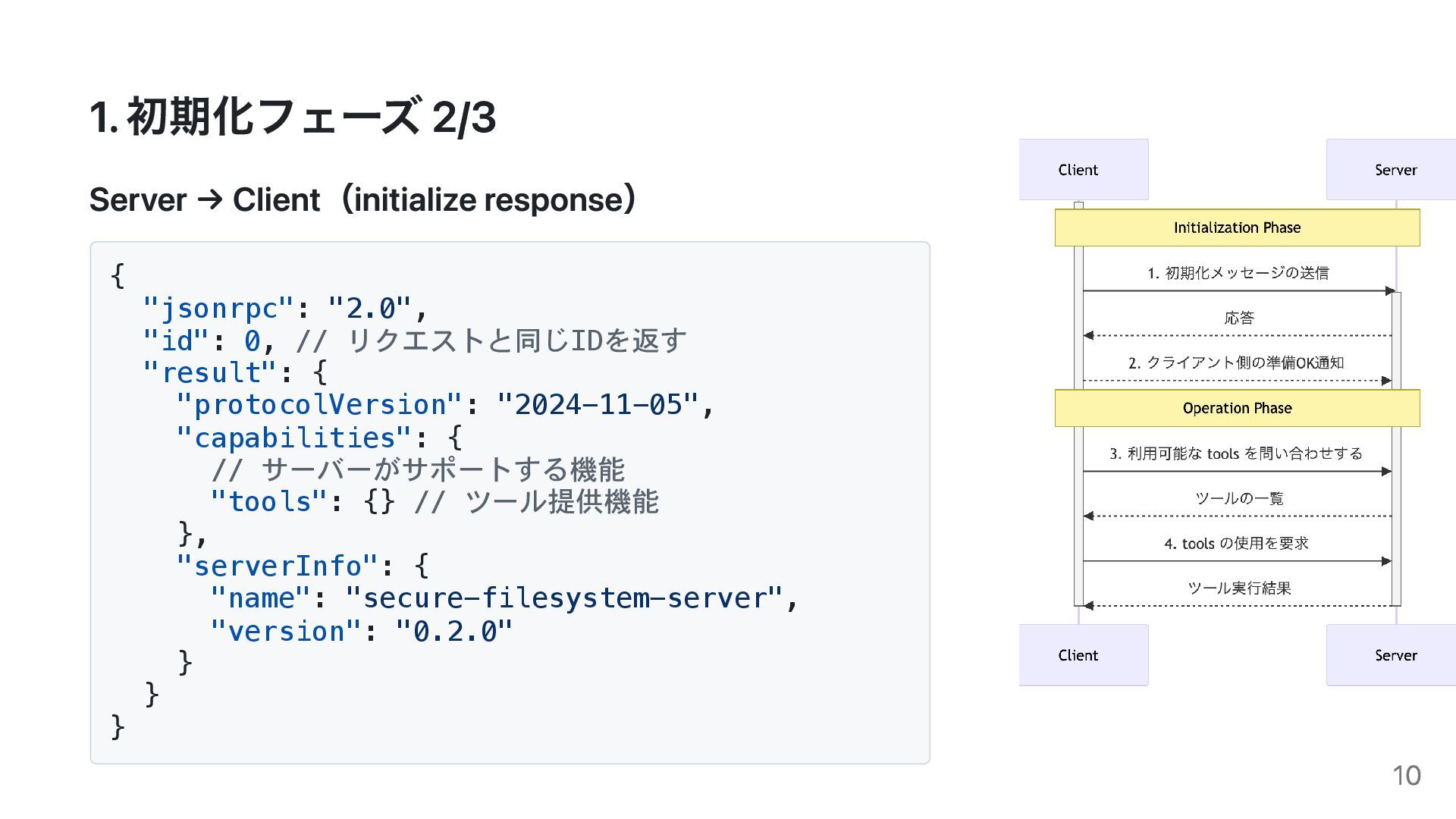
Task: Click the "protocolVersion" key in code
Action: pos(318,405)
